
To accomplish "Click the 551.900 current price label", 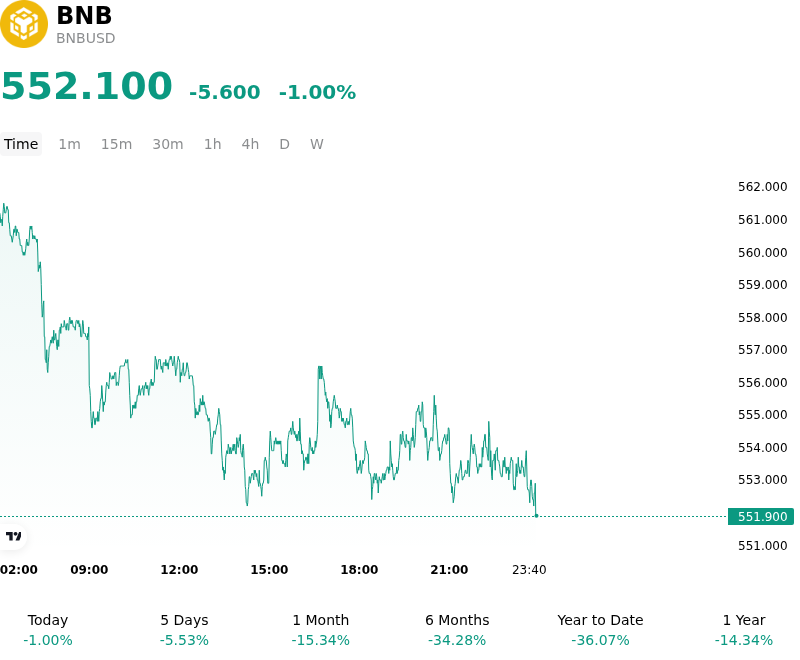I will click(x=761, y=516).
